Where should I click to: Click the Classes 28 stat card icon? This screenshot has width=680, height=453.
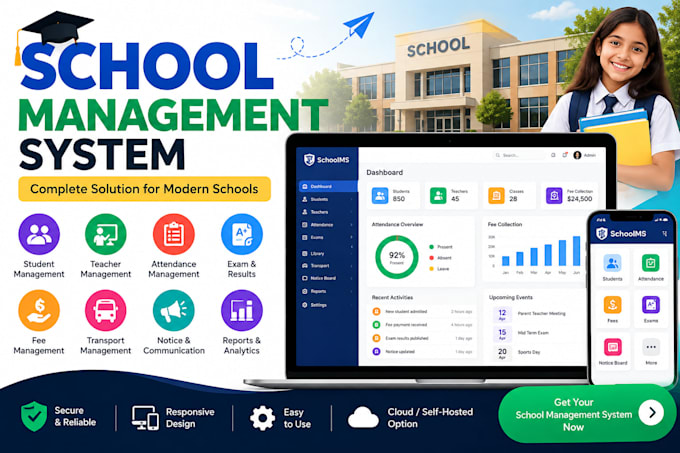coord(496,196)
